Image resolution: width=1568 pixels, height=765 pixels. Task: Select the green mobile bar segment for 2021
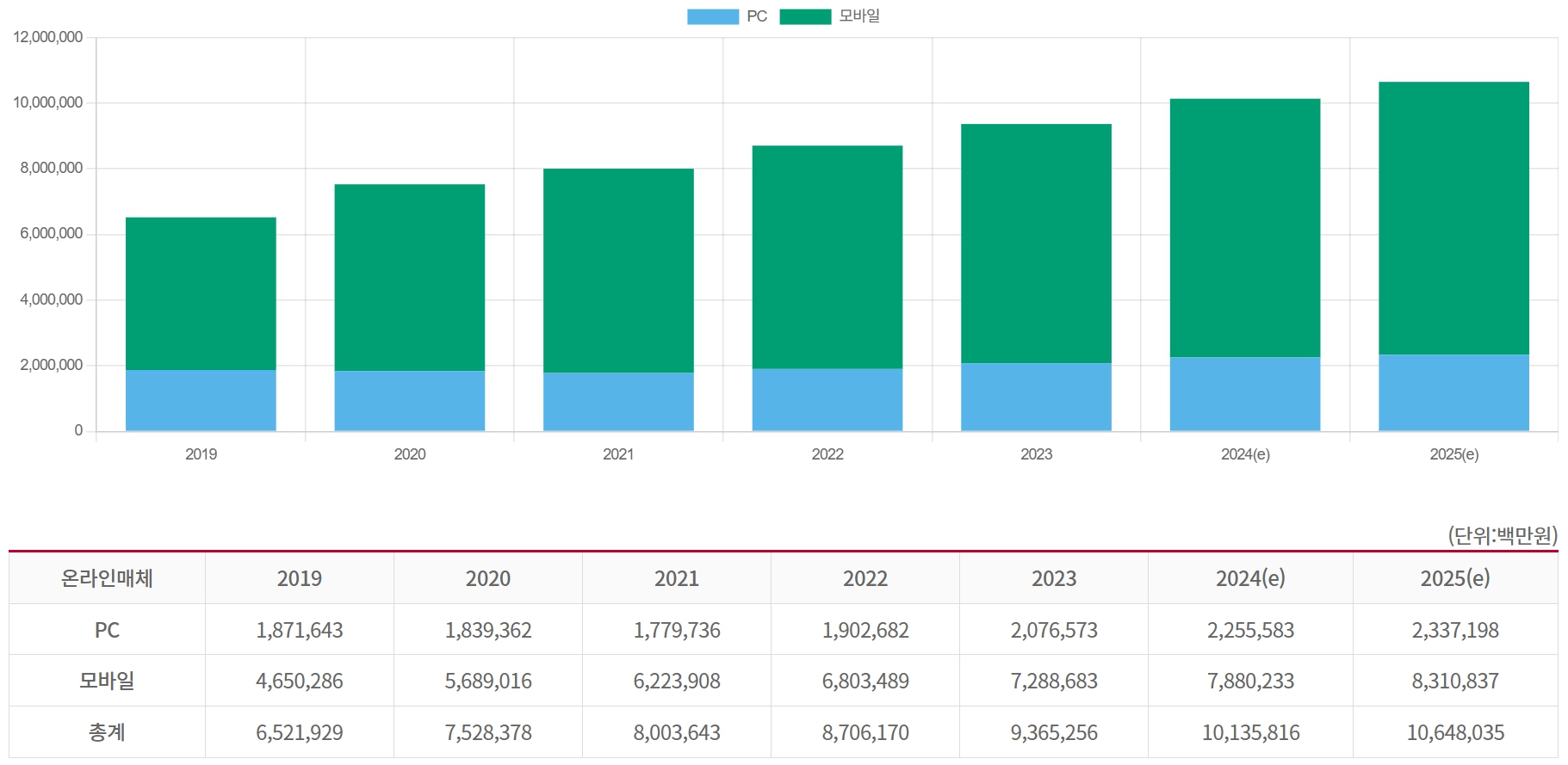(618, 270)
